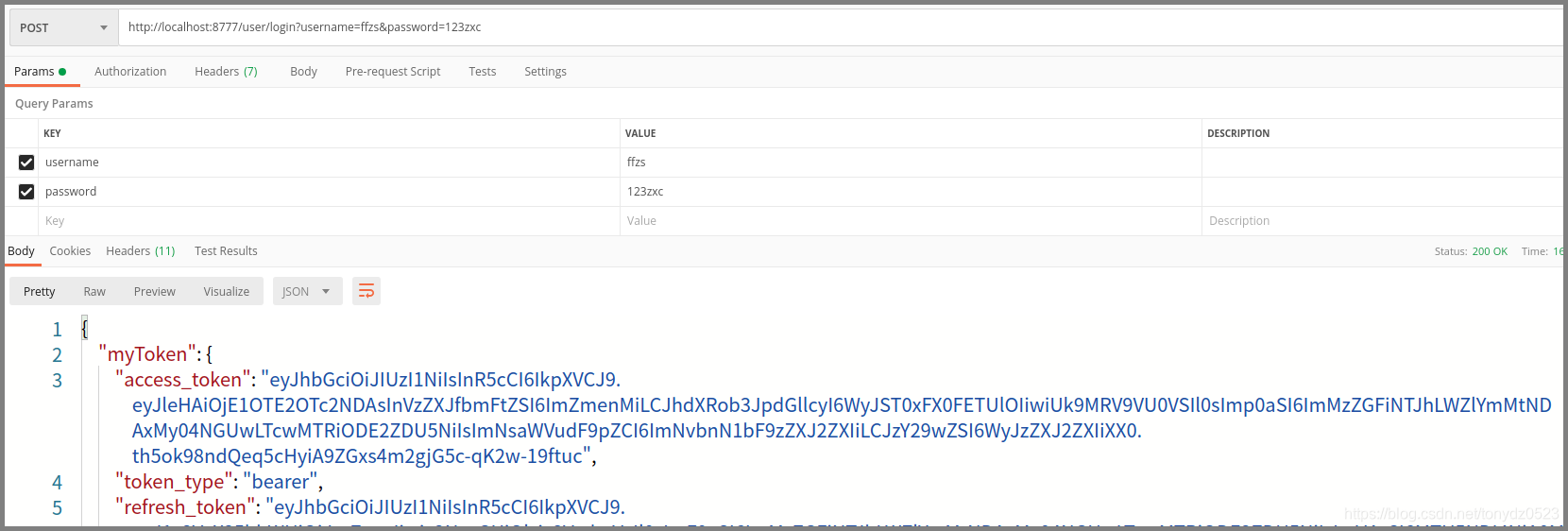Screen dimensions: 1568x531
Task: Open the JSON format dropdown
Action: tap(307, 292)
